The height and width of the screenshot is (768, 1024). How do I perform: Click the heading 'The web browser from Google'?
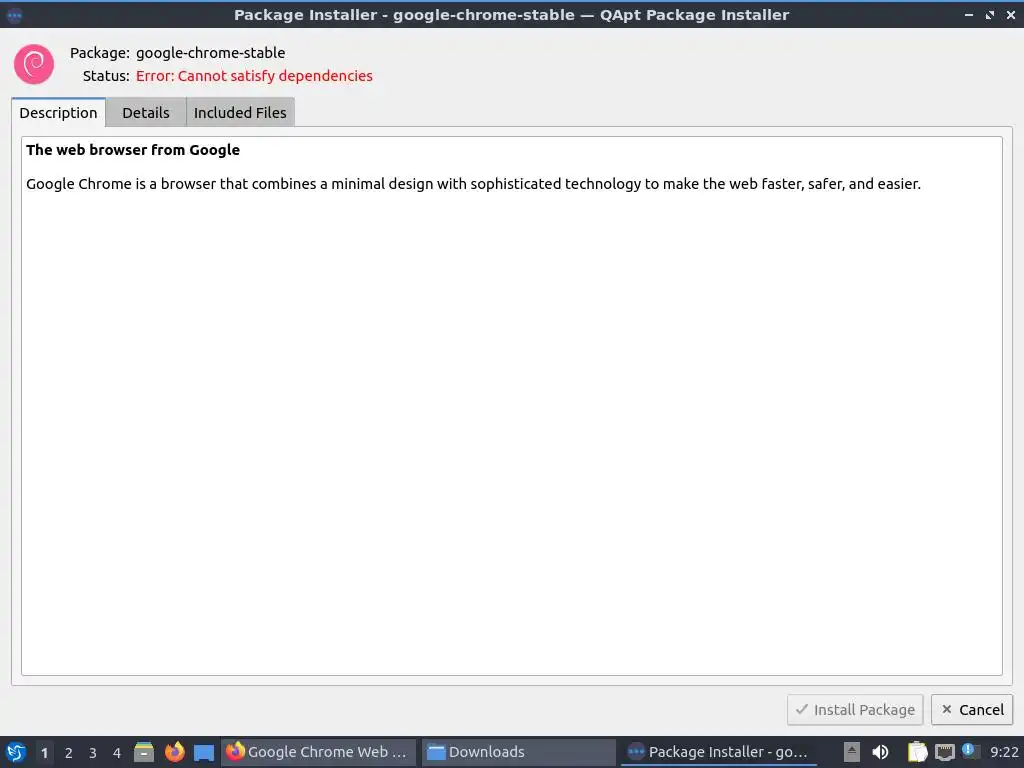coord(133,150)
